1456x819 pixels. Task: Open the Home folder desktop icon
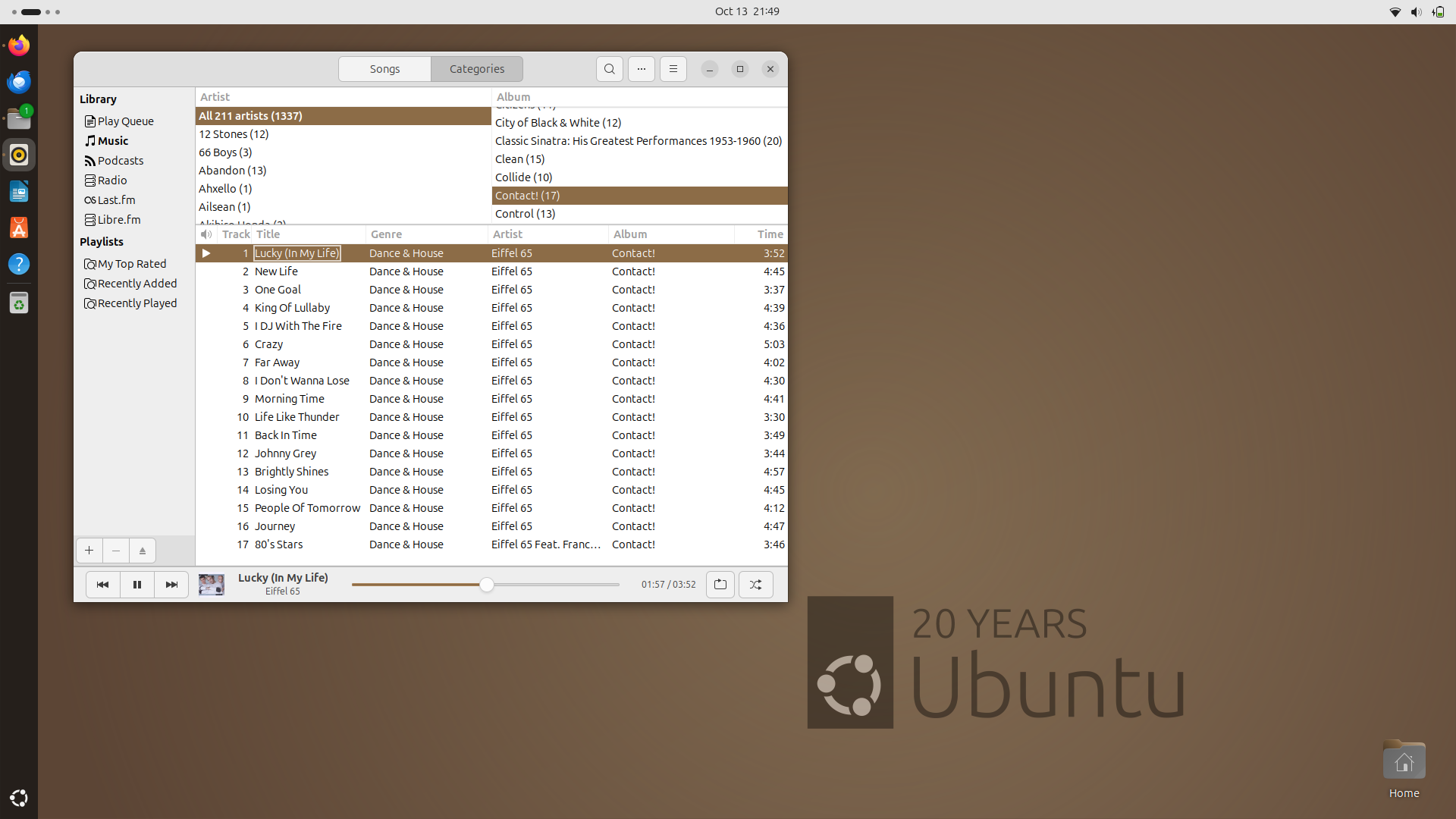click(x=1404, y=769)
